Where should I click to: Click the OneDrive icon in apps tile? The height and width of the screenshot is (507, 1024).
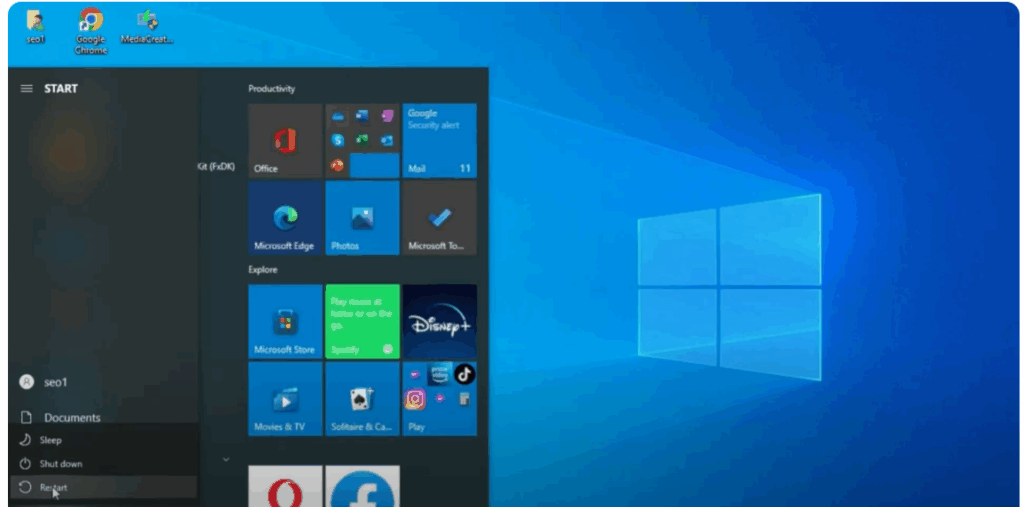pos(338,116)
